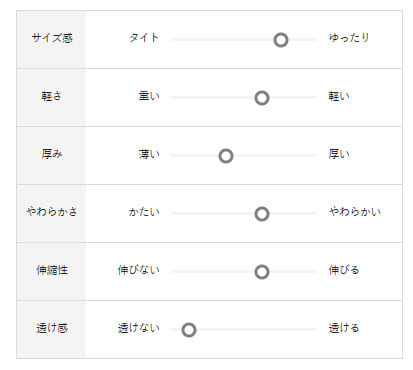Viewport: 413px width, 370px height.
Task: Click the 軽さ slider handle
Action: coord(262,98)
